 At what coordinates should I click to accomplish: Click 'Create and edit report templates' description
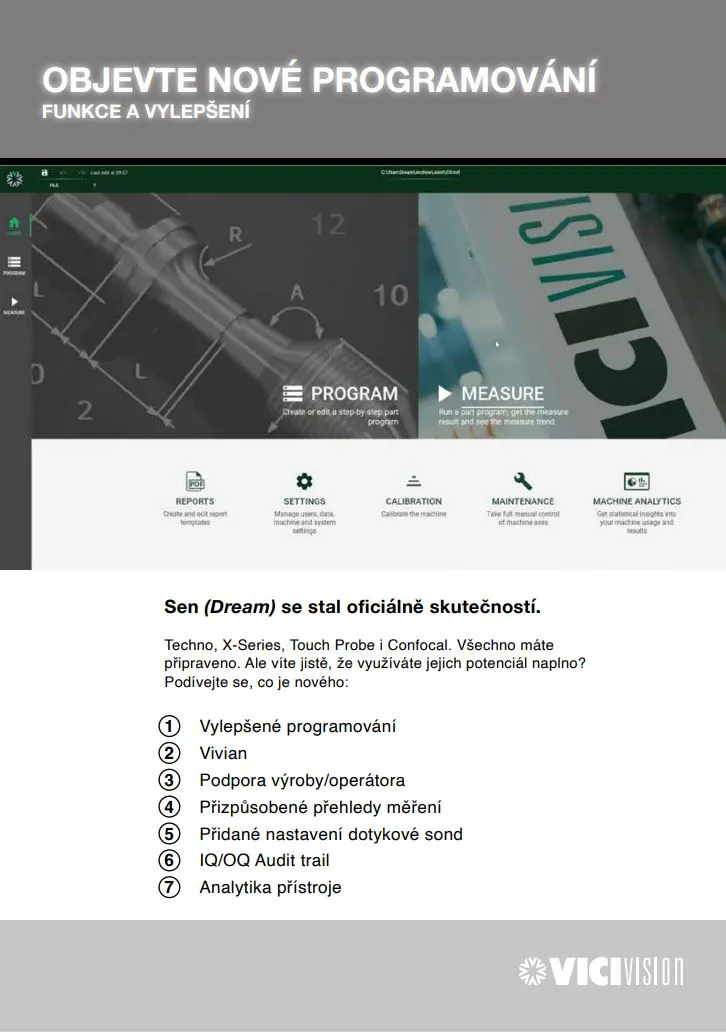pyautogui.click(x=195, y=518)
